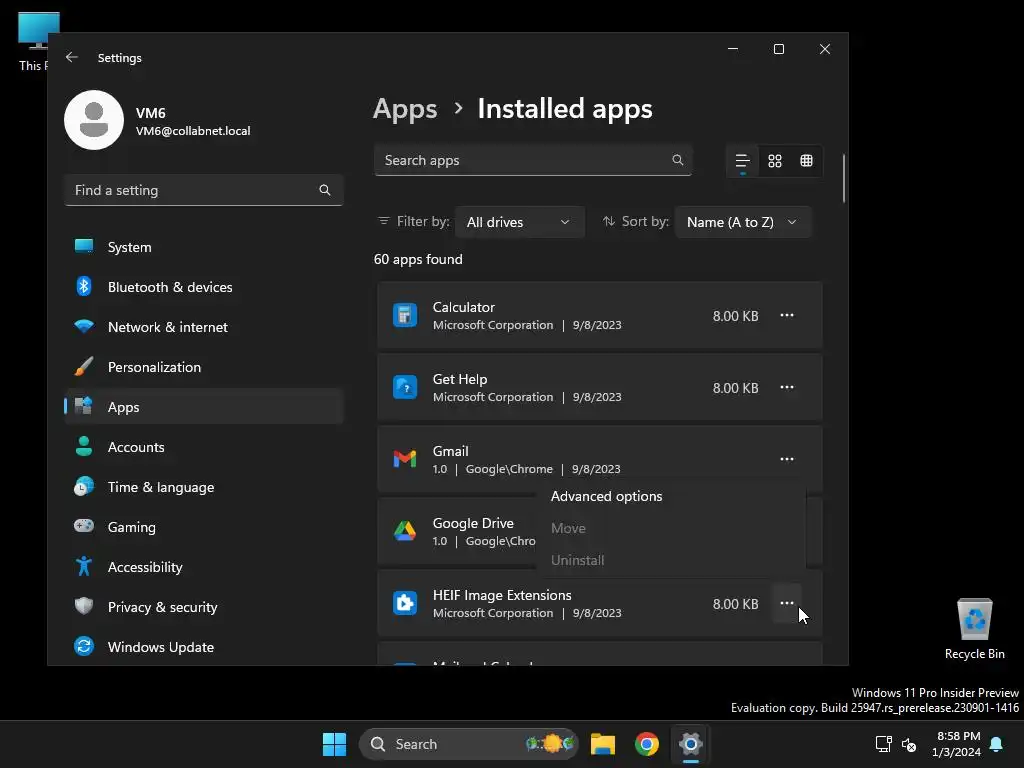This screenshot has width=1024, height=768.
Task: Open Windows Update settings
Action: click(204, 647)
